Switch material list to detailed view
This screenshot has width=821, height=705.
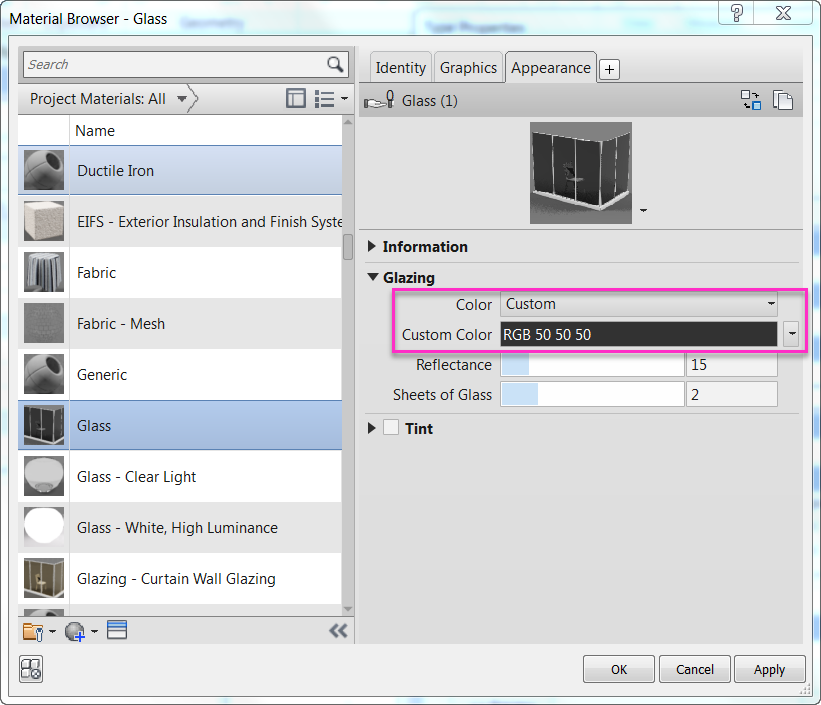[325, 98]
